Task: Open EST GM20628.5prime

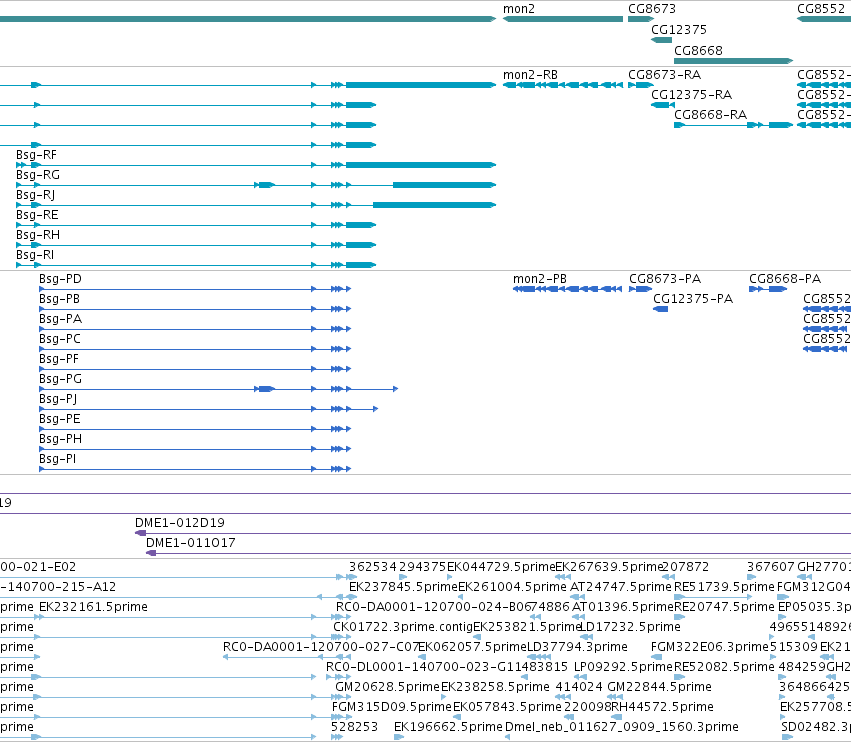Action: pyautogui.click(x=387, y=687)
